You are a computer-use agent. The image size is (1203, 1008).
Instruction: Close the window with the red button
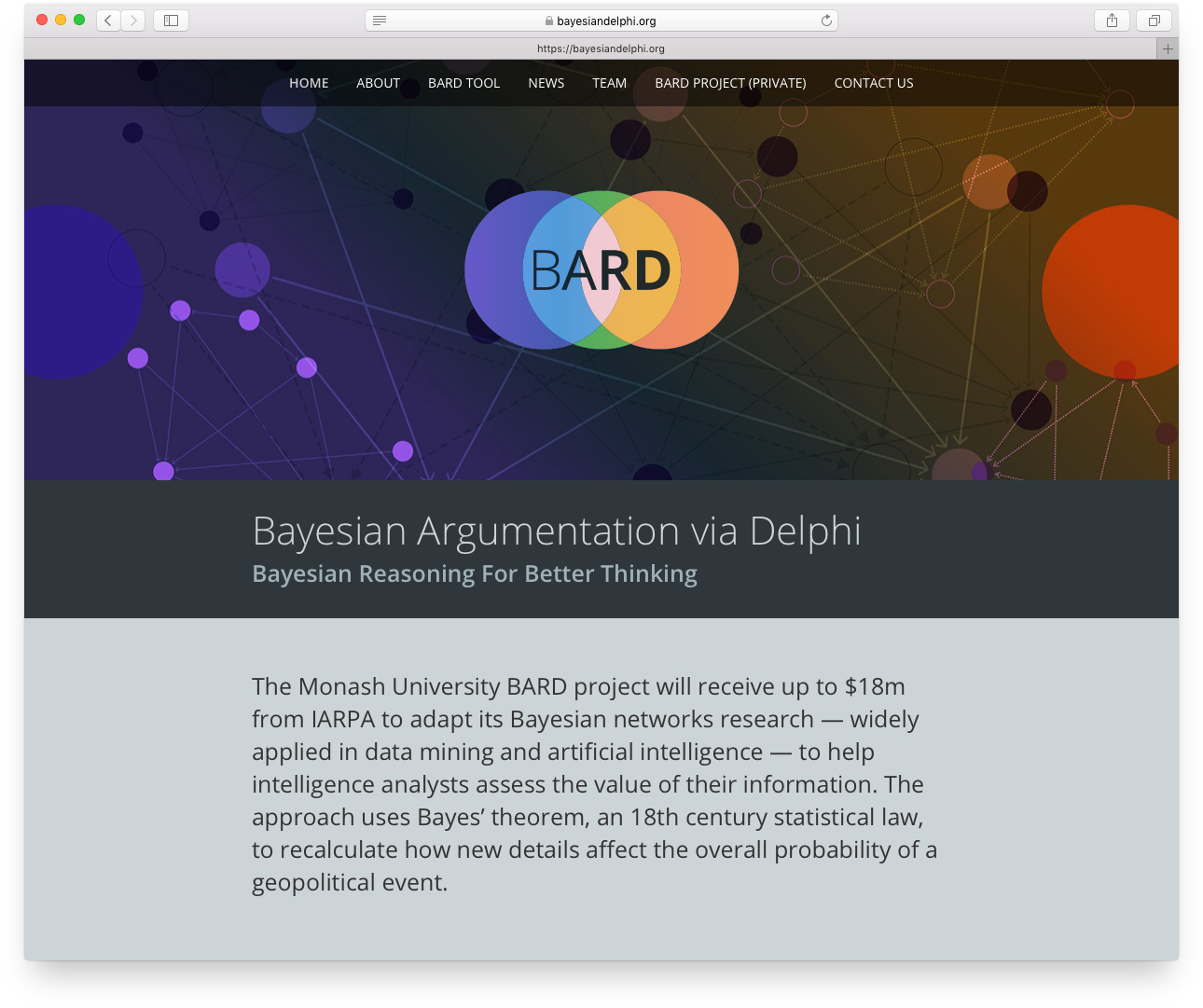point(42,20)
